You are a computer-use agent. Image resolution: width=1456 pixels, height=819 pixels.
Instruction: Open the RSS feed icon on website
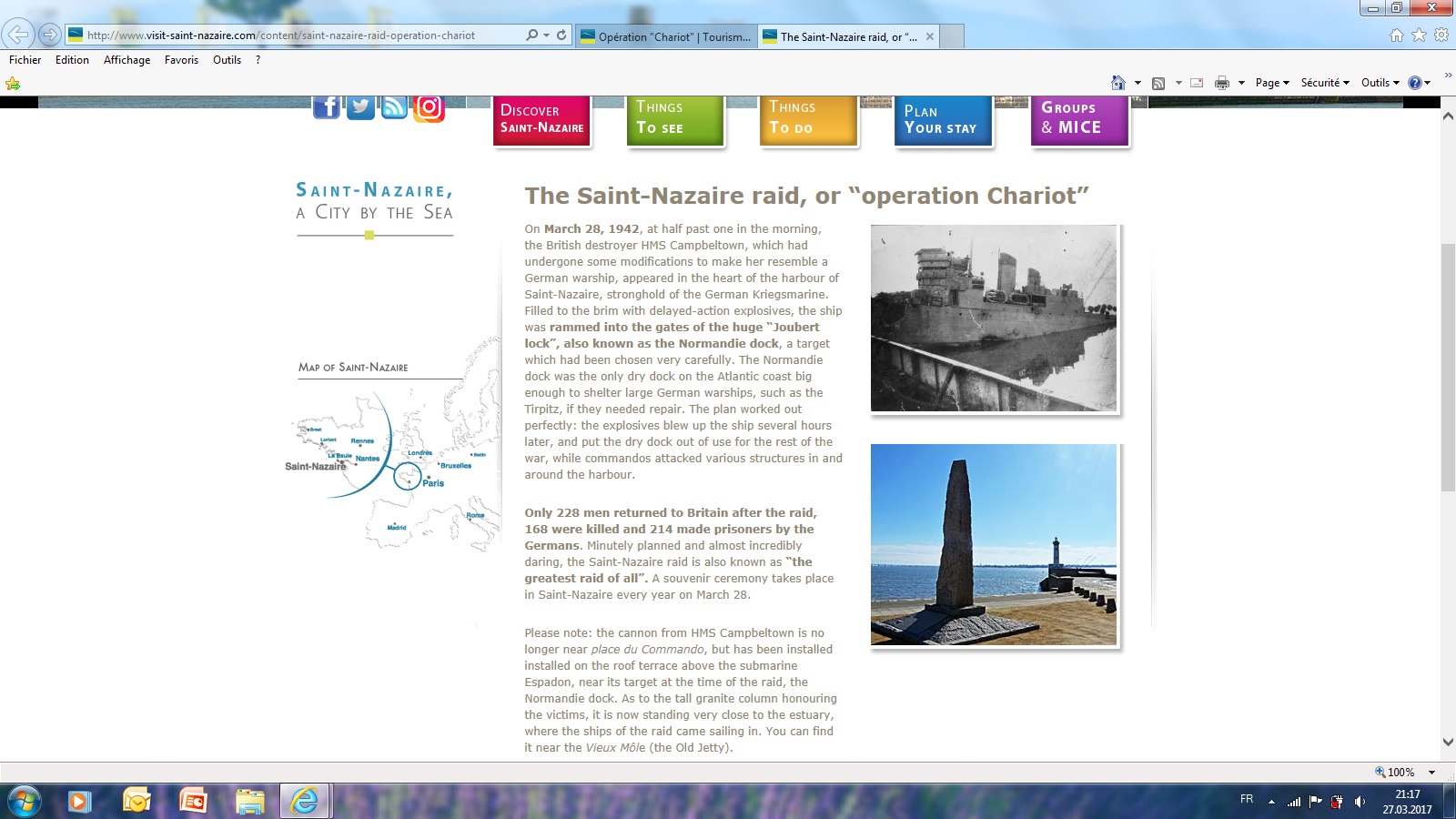(x=394, y=107)
